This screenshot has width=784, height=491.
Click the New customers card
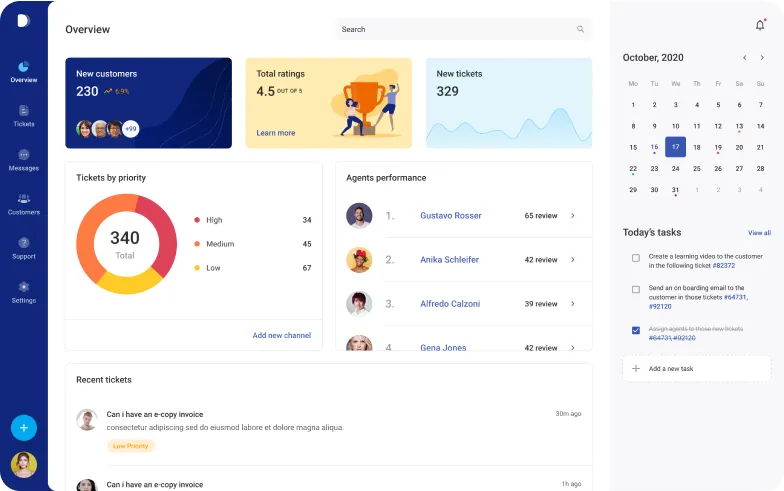tap(148, 103)
